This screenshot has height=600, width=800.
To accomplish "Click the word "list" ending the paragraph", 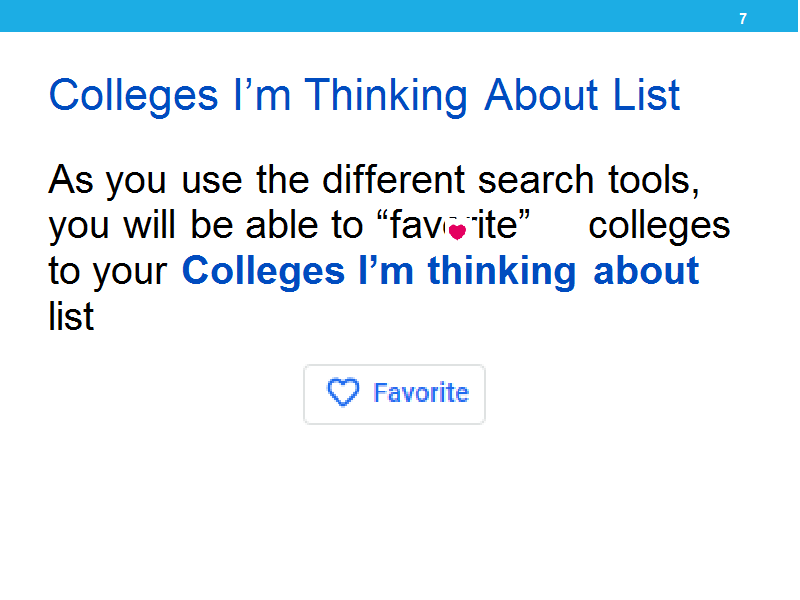I will pos(71,316).
